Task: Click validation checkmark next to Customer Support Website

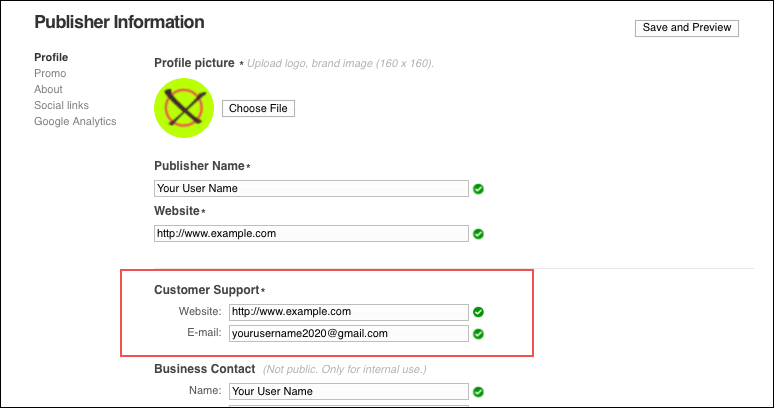Action: click(478, 312)
